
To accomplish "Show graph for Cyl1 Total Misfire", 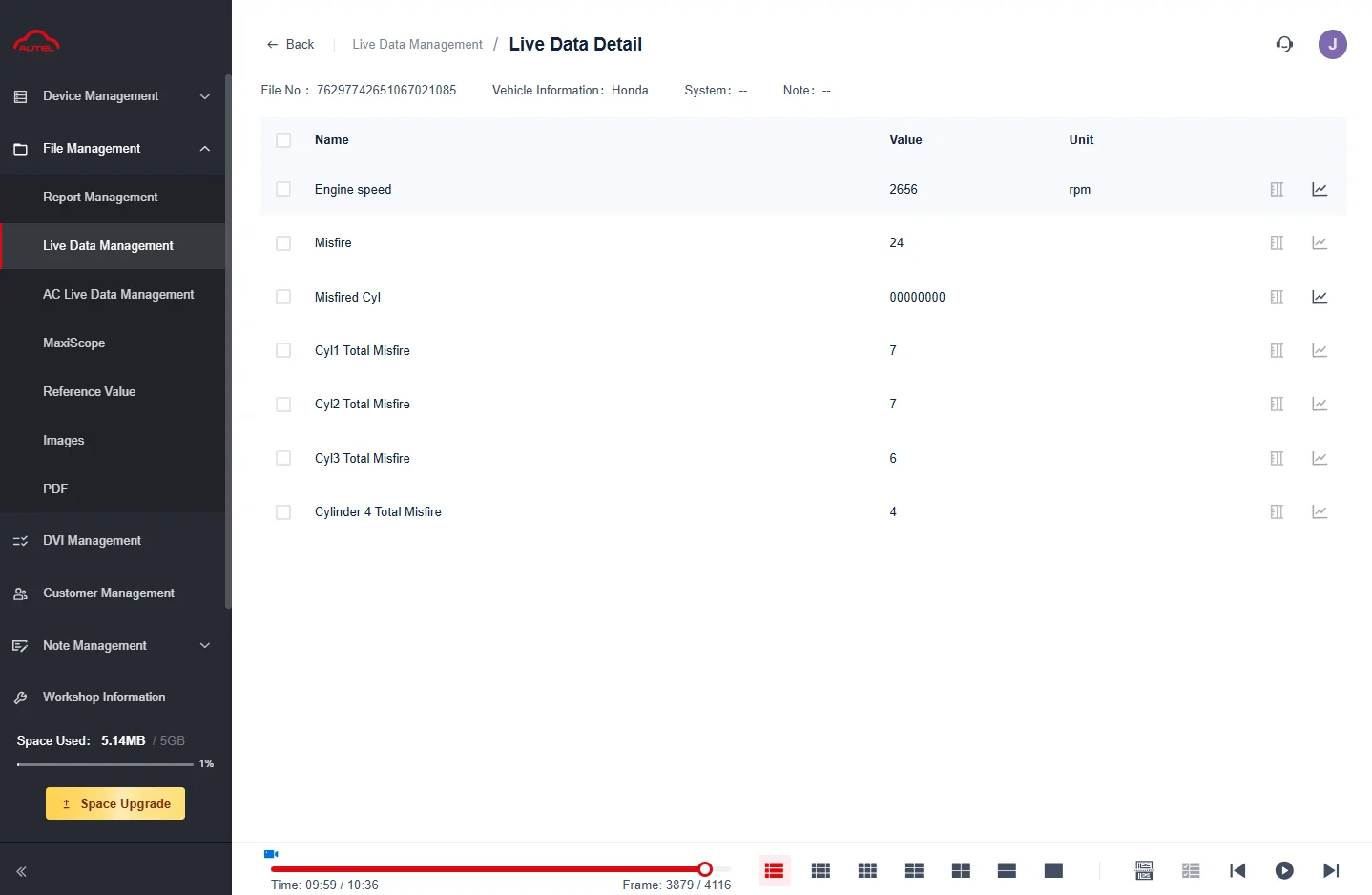I will [x=1320, y=350].
